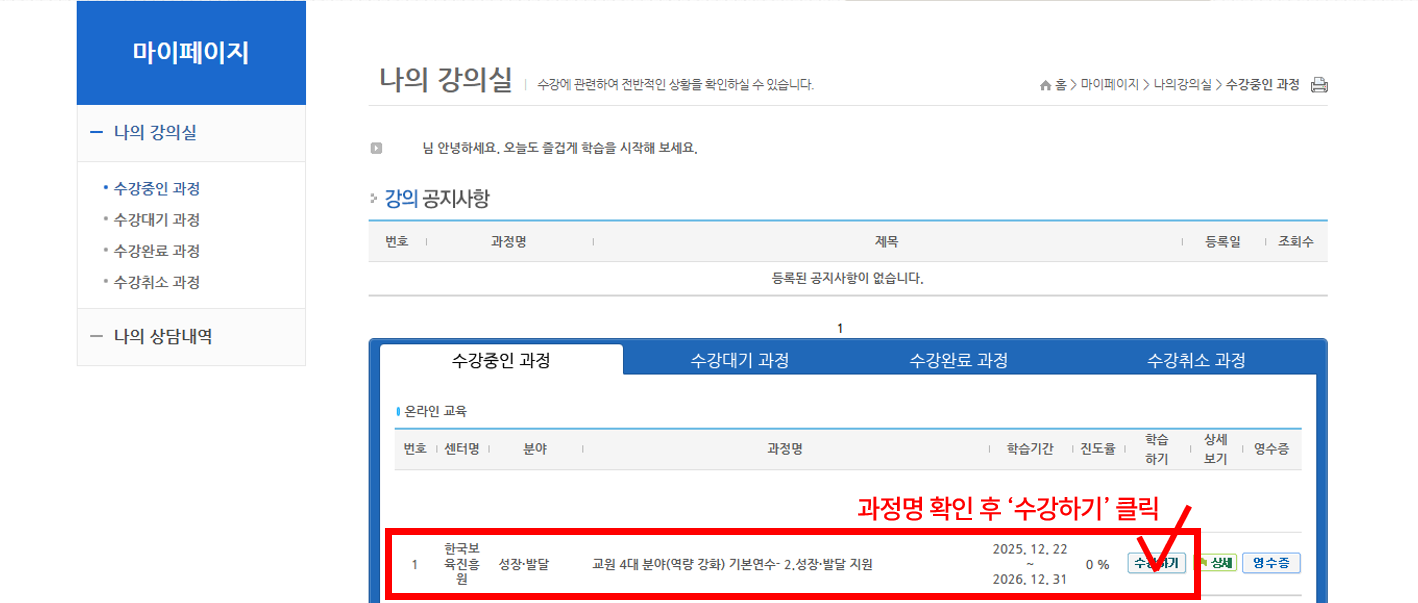1418x603 pixels.
Task: Click the 마이페이지 breadcrumb link
Action: coord(1109,85)
